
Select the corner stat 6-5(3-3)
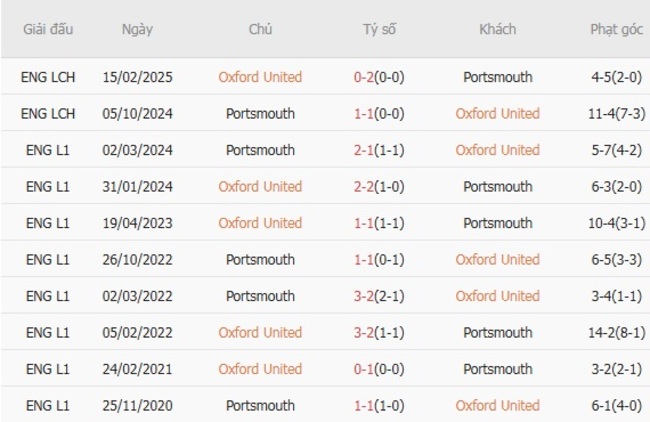pyautogui.click(x=617, y=259)
